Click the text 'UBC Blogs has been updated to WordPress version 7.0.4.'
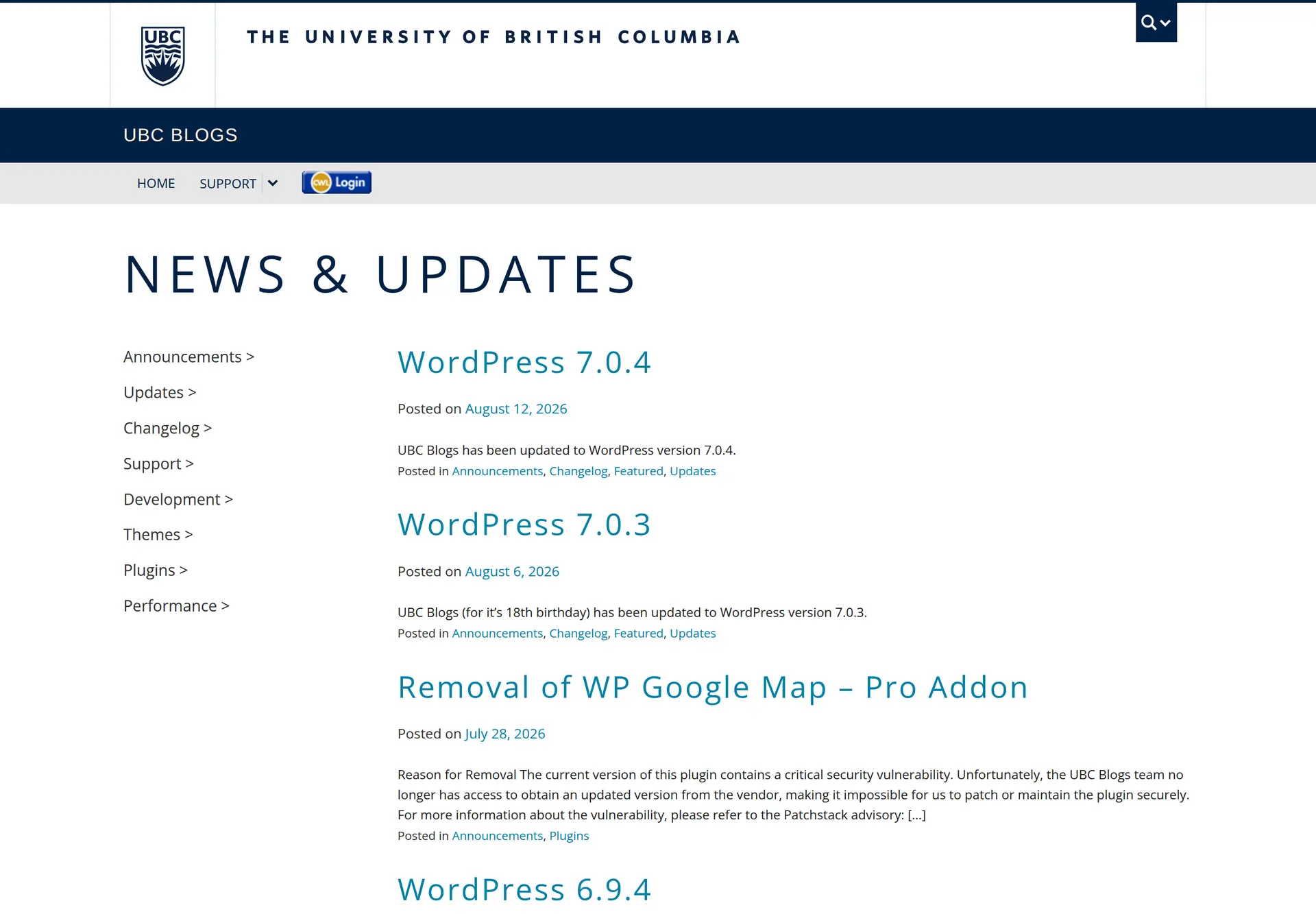1316x914 pixels. point(566,450)
